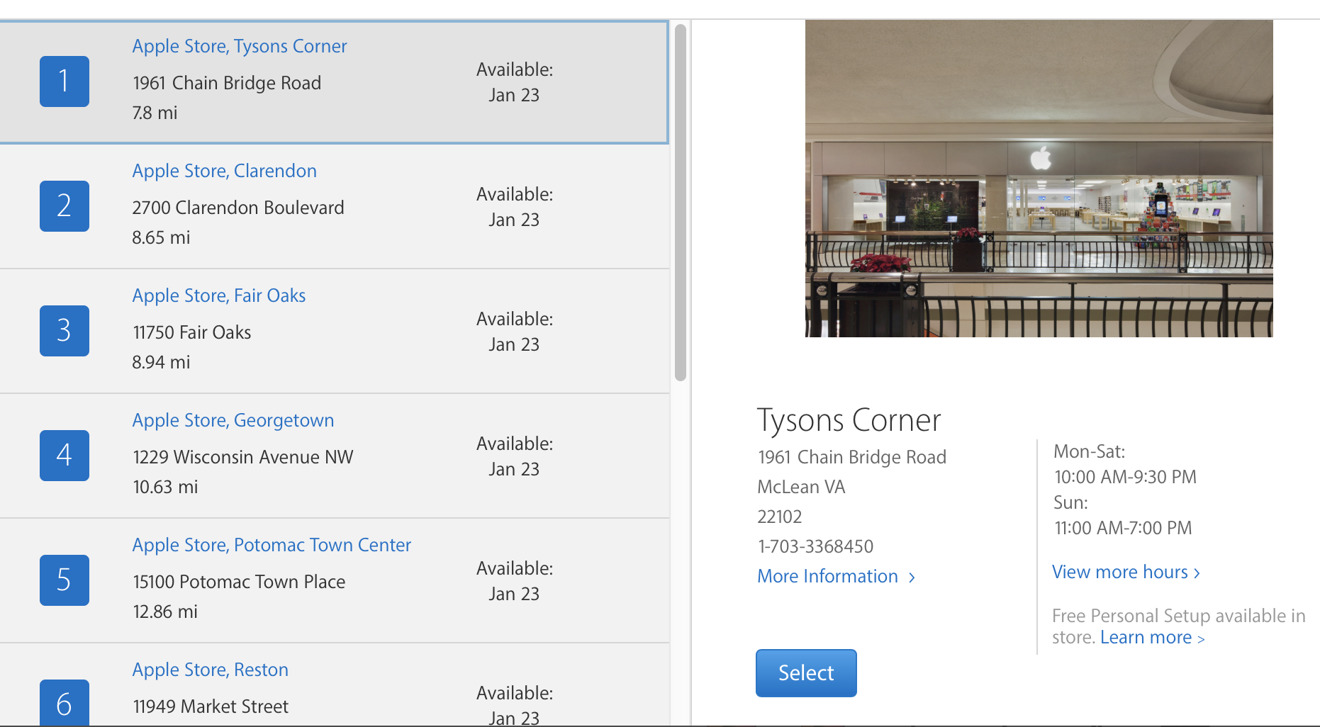Click the 11949 Market Street address
This screenshot has height=727, width=1320.
tap(211, 707)
